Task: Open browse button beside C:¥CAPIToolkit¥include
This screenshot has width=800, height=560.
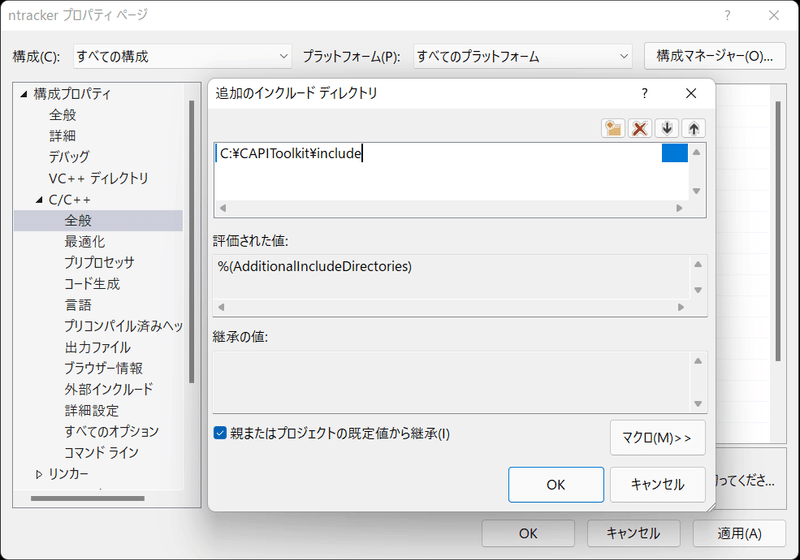Action: pyautogui.click(x=674, y=153)
